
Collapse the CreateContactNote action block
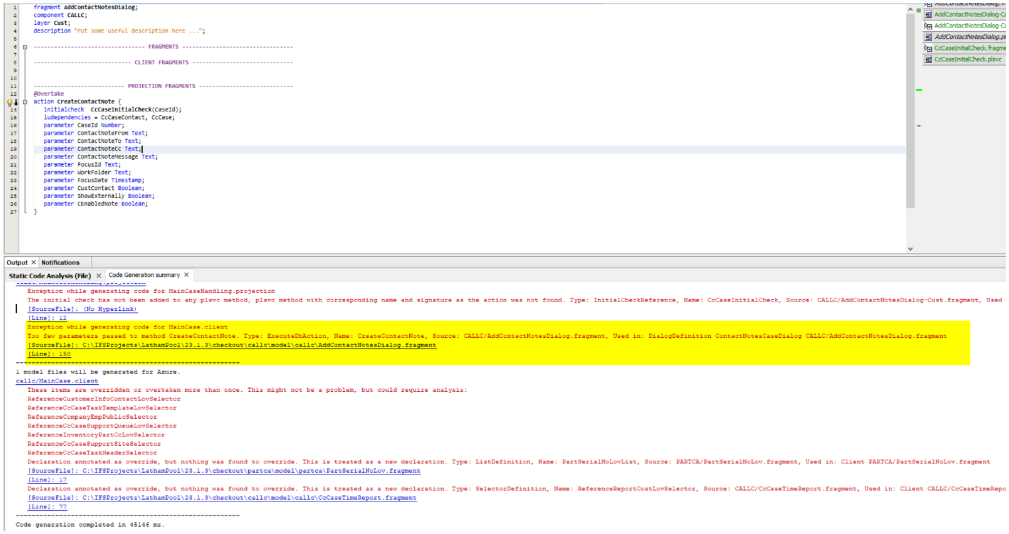[24, 102]
